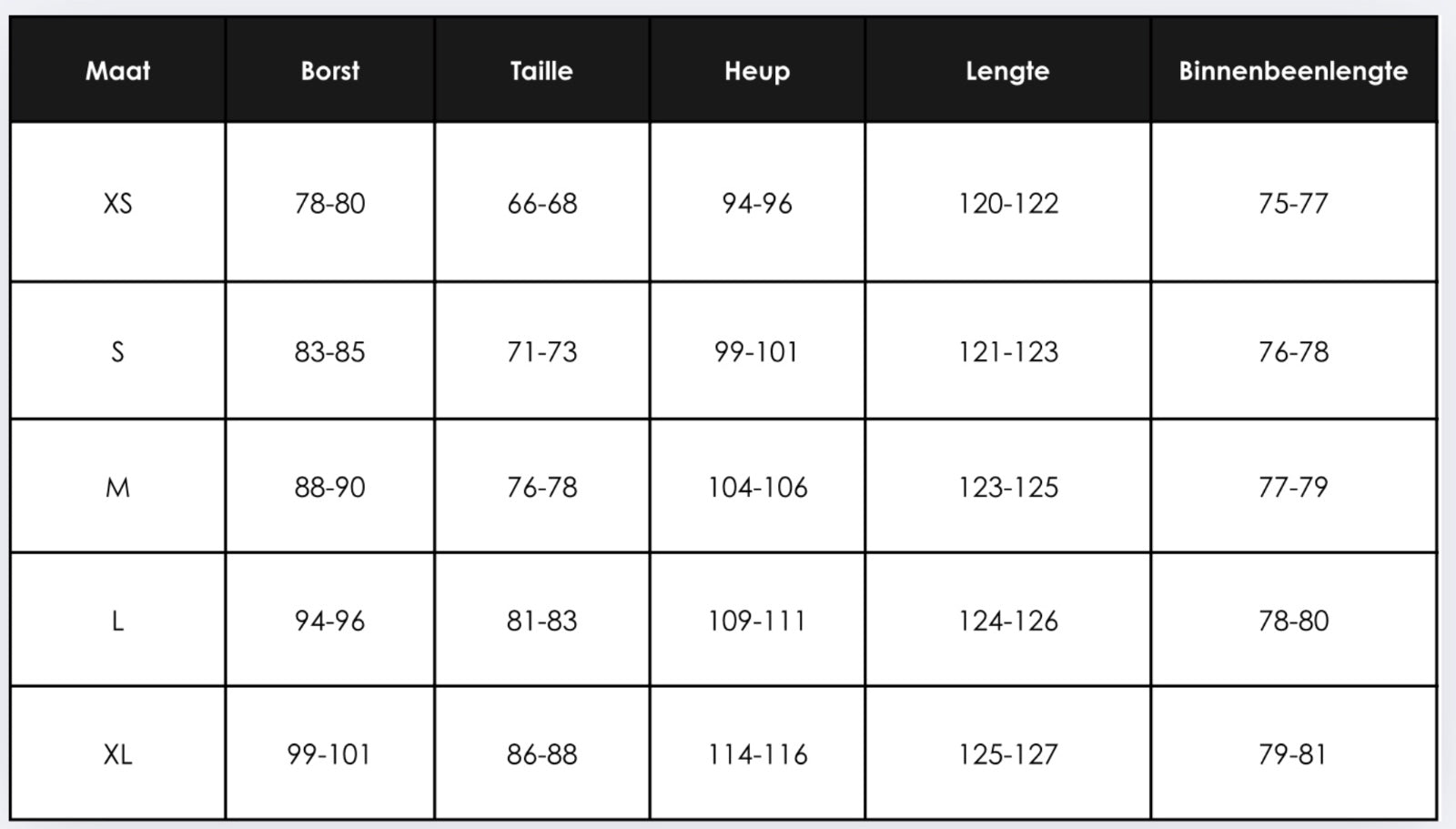Click the 66-68 Taille cell
The height and width of the screenshot is (829, 1456).
pyautogui.click(x=541, y=203)
